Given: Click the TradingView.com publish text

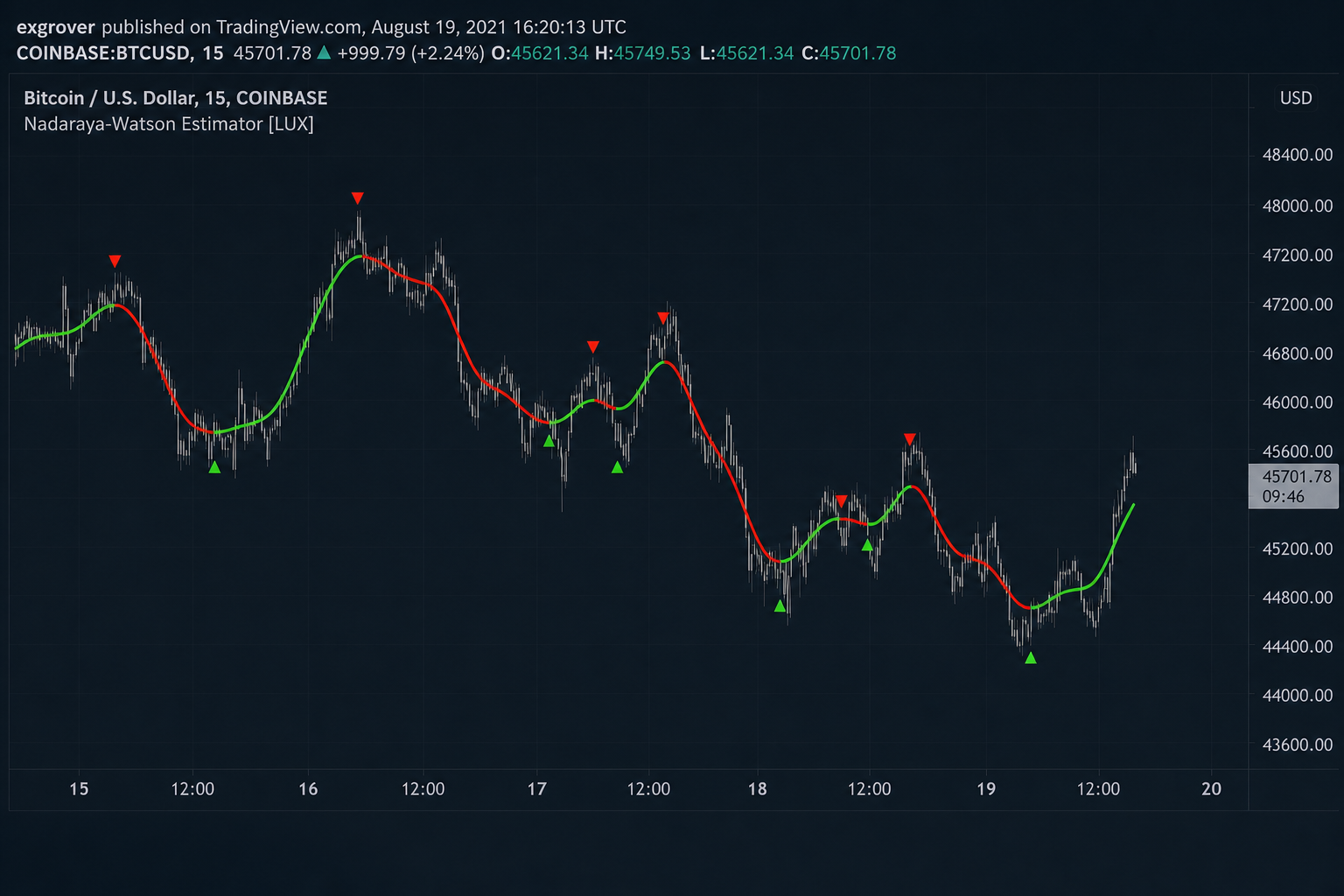Looking at the screenshot, I should click(289, 27).
